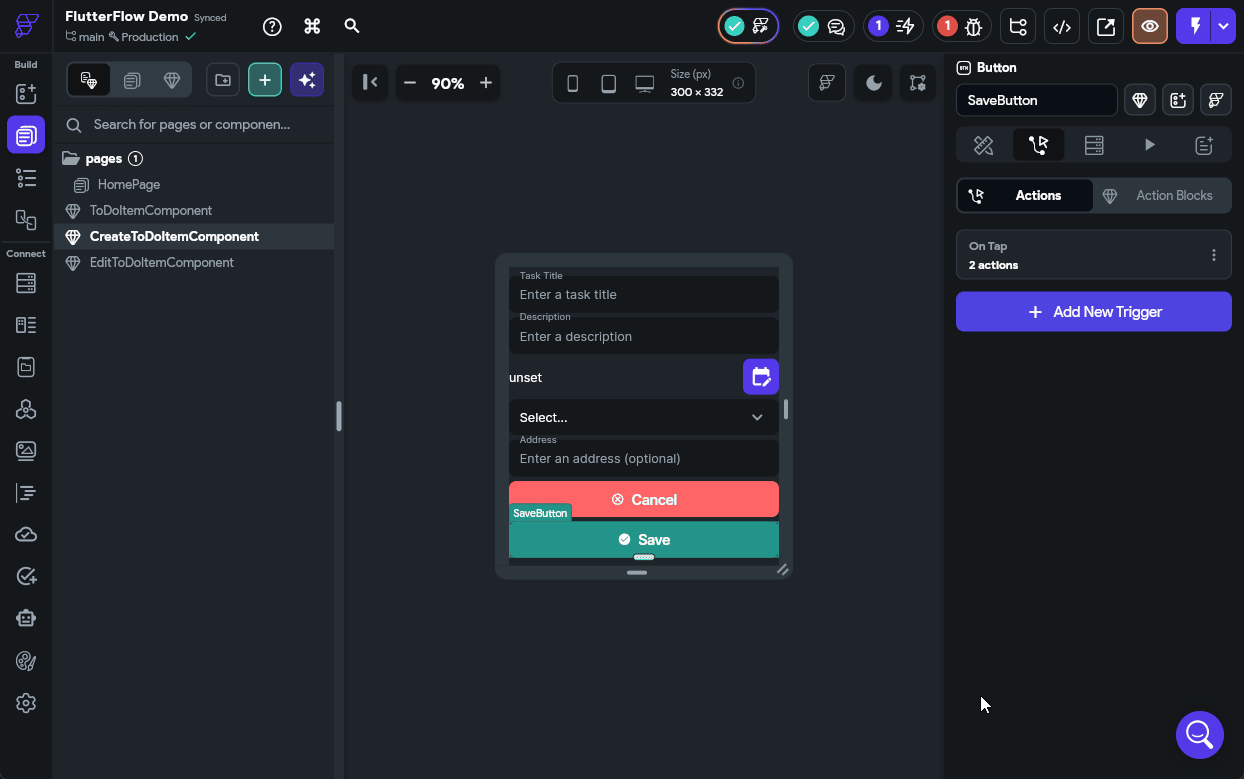View generated code with the code icon
Image resolution: width=1244 pixels, height=779 pixels.
(x=1062, y=26)
